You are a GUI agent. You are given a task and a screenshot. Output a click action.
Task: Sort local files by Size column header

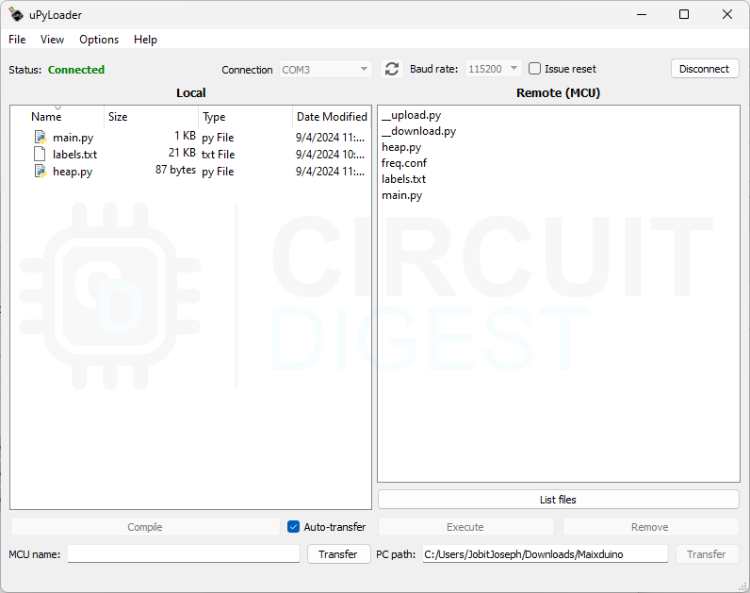[151, 117]
